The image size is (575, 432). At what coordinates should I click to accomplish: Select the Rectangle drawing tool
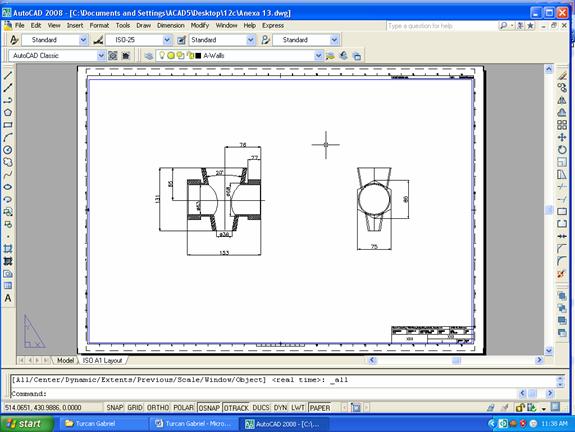(x=8, y=125)
